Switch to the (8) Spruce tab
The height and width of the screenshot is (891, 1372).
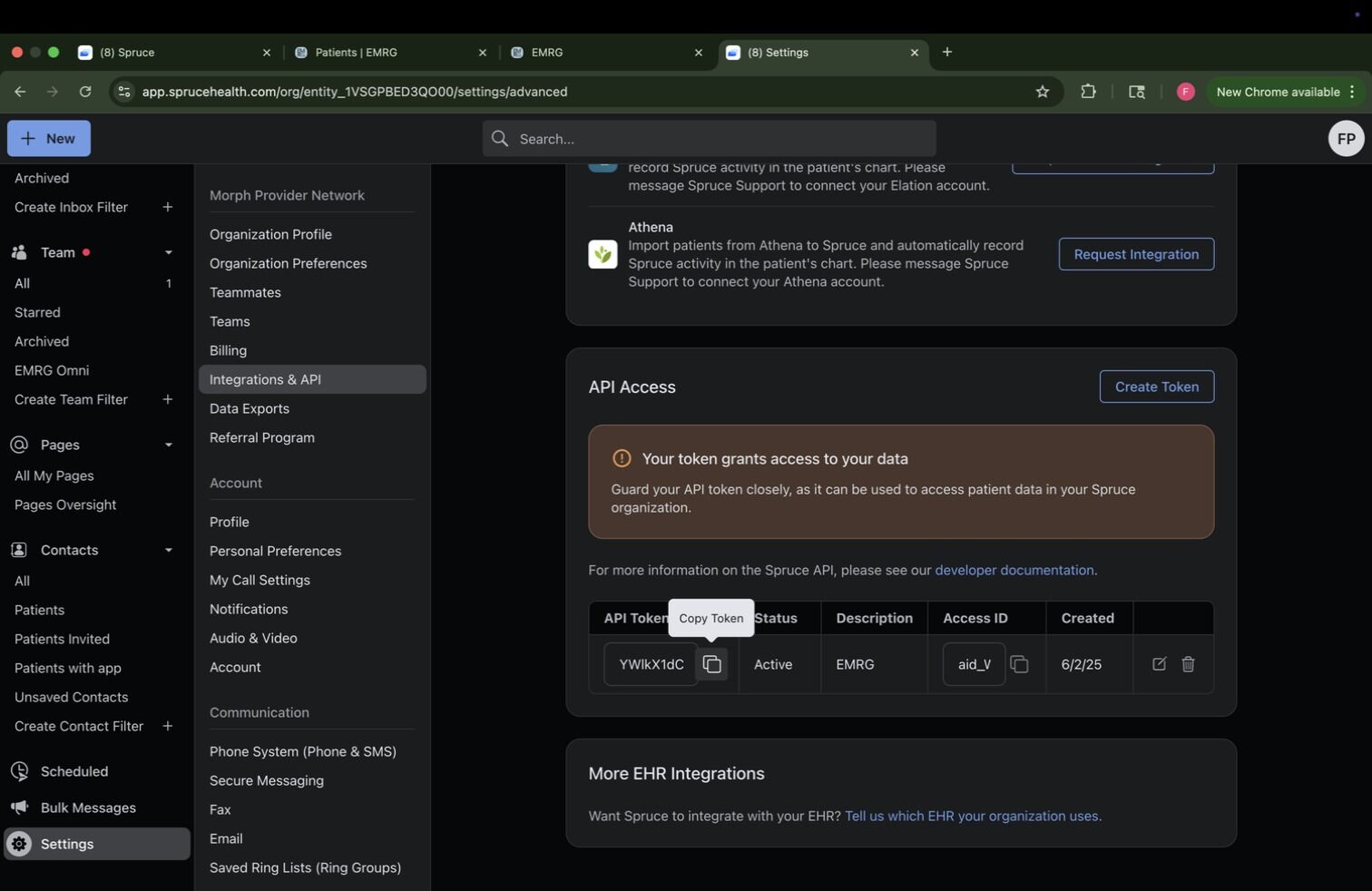[175, 53]
